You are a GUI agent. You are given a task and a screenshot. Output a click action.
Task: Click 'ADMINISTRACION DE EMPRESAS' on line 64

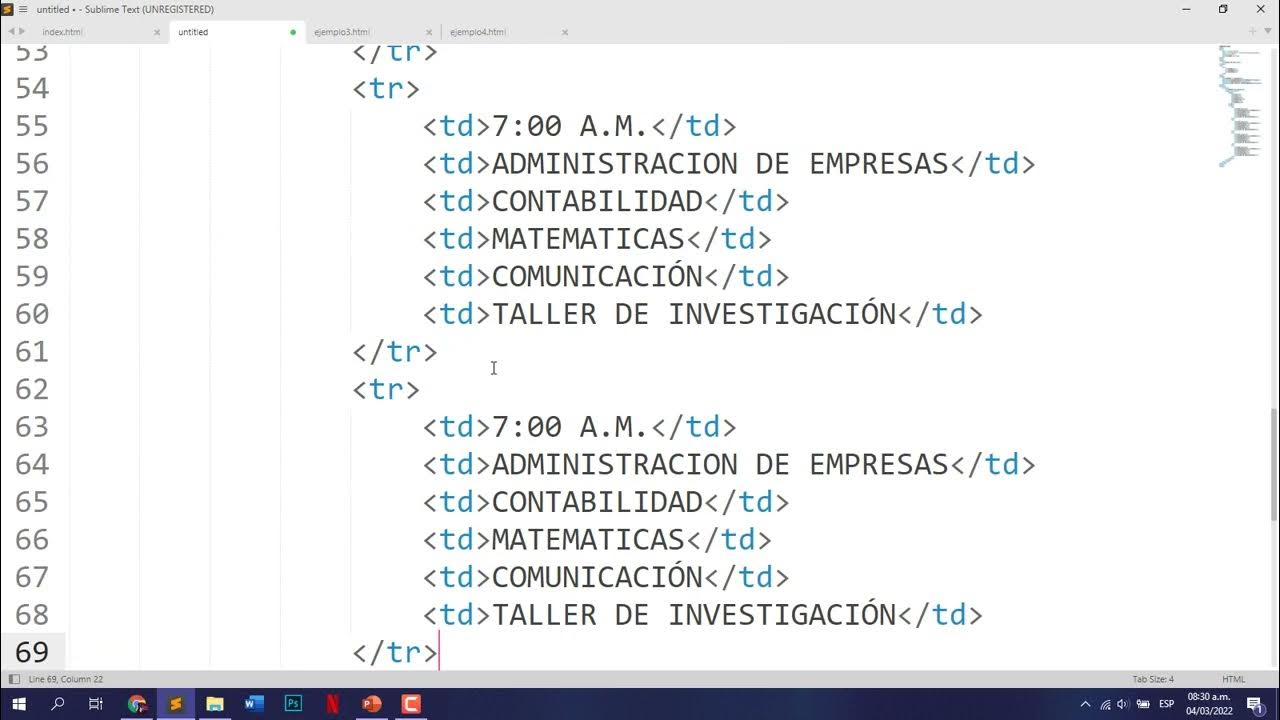click(x=720, y=464)
